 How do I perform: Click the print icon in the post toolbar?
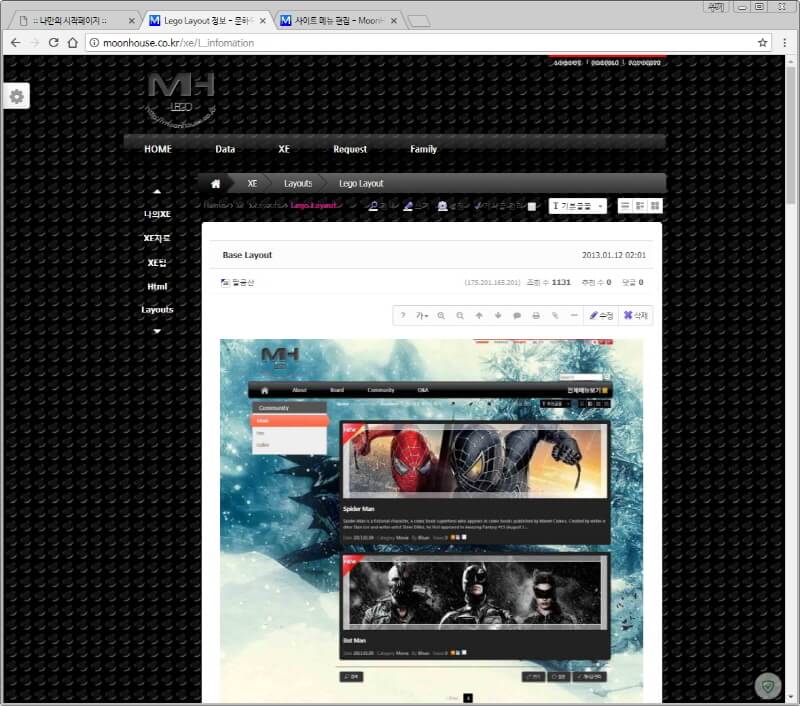point(536,316)
